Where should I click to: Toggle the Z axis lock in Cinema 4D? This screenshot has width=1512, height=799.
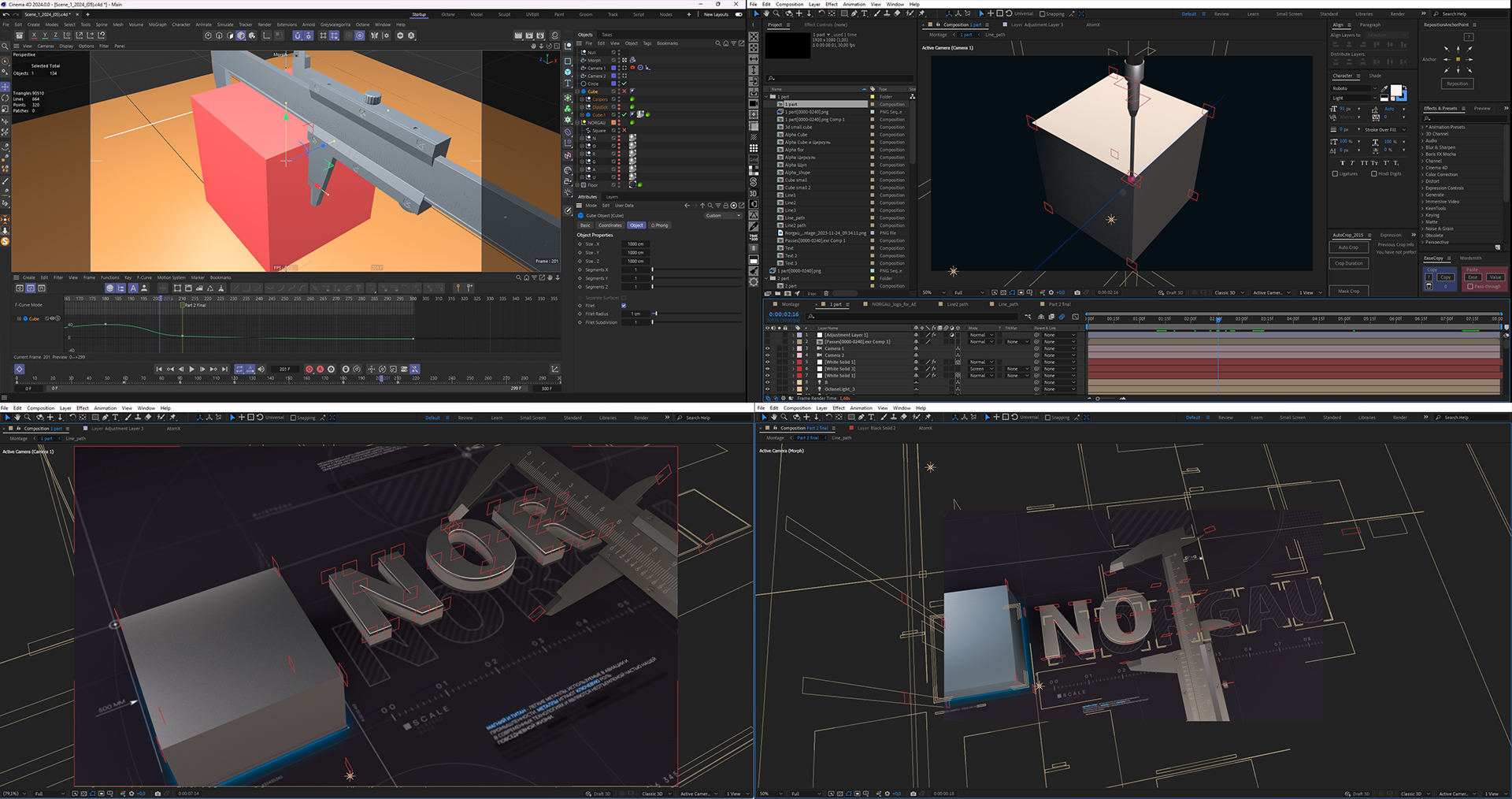pyautogui.click(x=56, y=35)
